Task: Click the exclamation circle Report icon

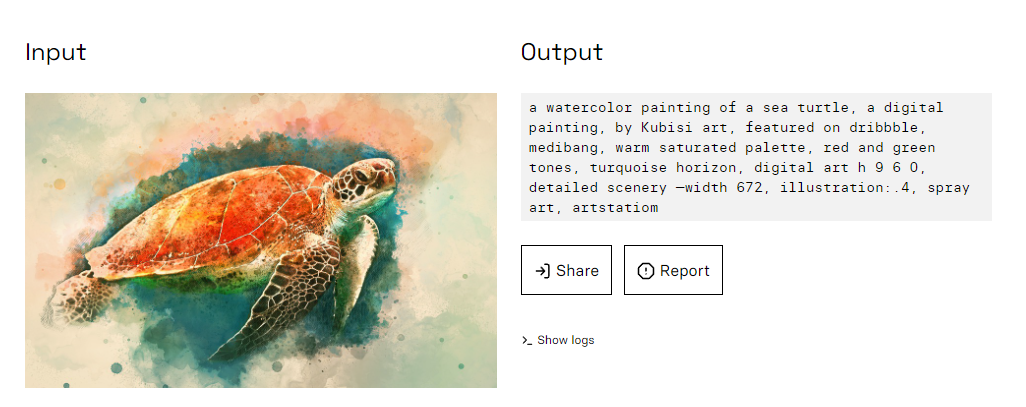Action: click(645, 270)
